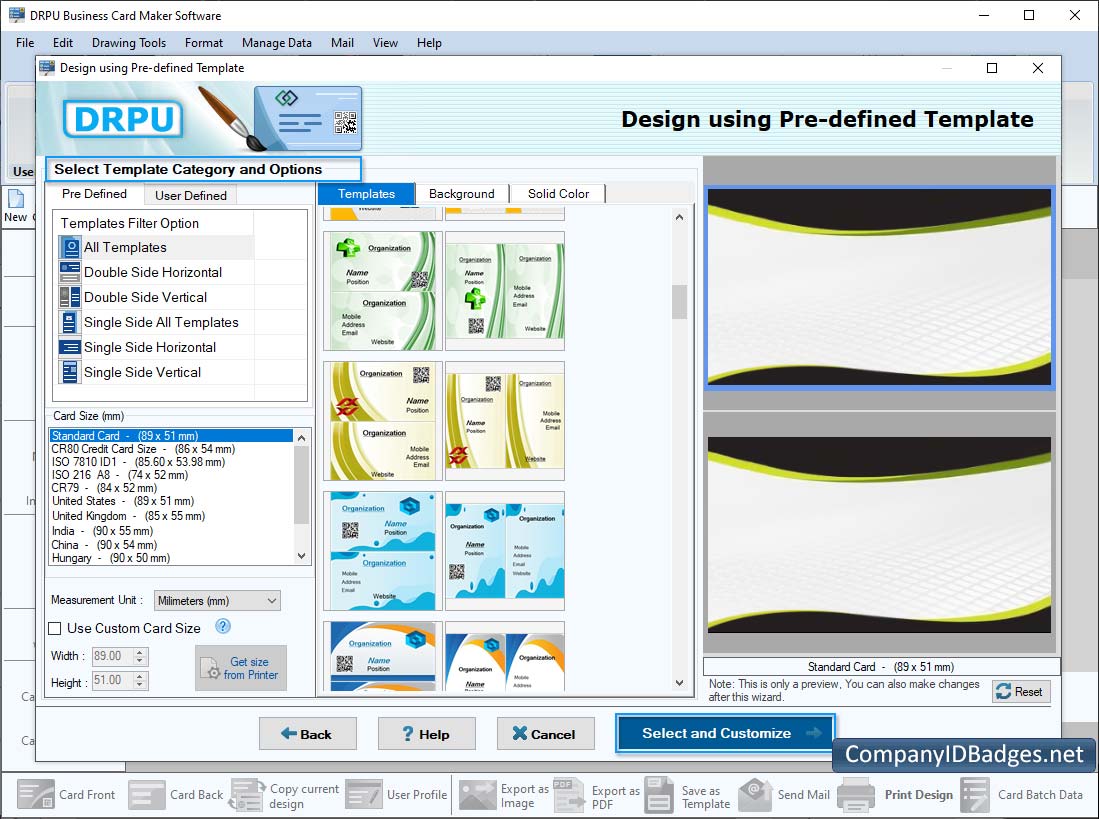Click the Send Mail icon
This screenshot has width=1099, height=819.
[x=755, y=794]
